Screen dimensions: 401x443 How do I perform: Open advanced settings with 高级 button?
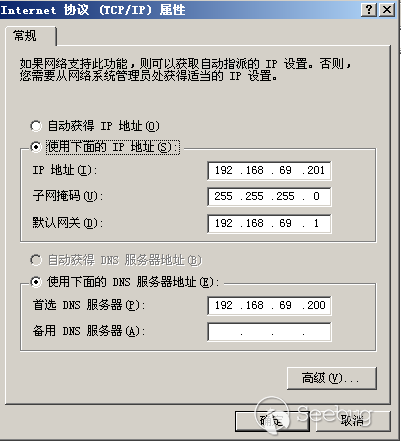[x=332, y=378]
